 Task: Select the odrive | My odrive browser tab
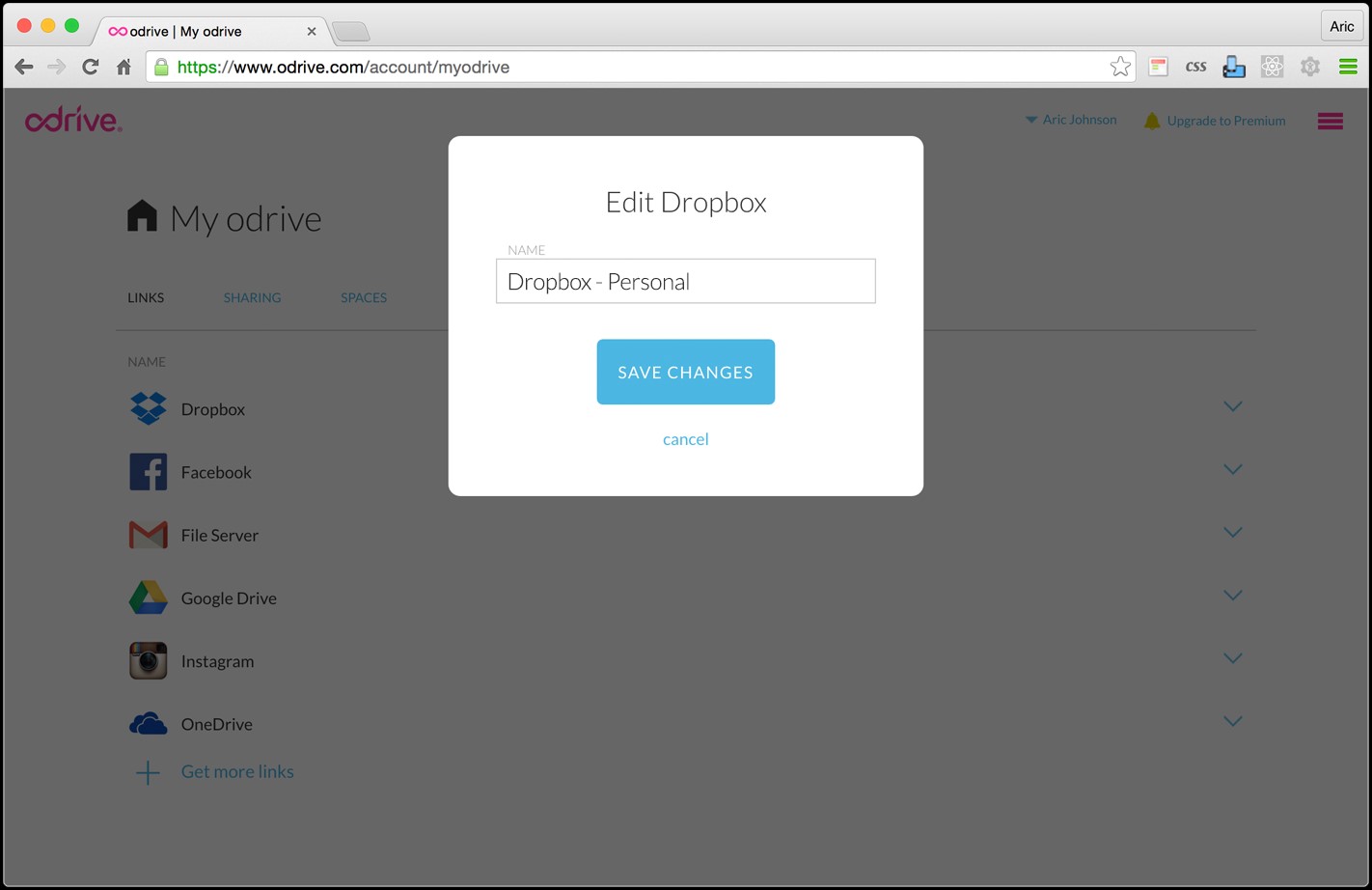click(212, 31)
